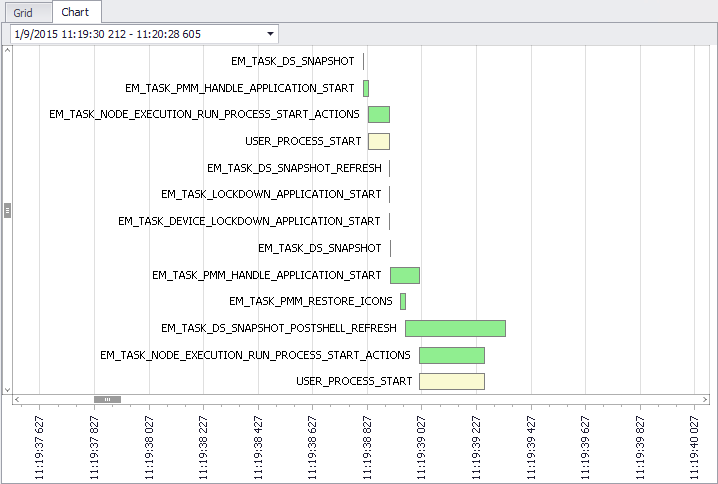718x484 pixels.
Task: Click the 11:19:37 627 time axis label
Action: [39, 447]
